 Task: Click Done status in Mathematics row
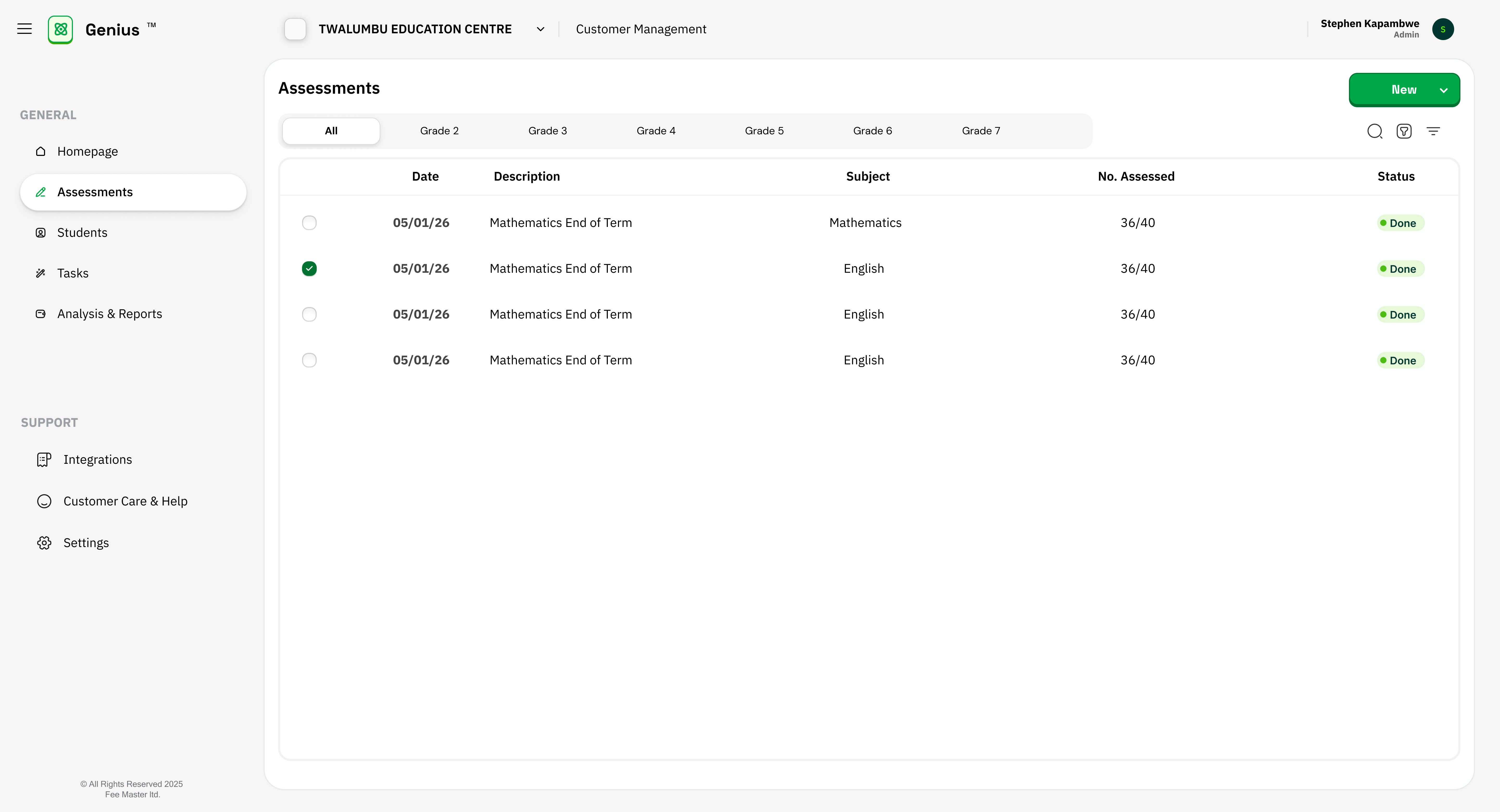pos(1401,223)
